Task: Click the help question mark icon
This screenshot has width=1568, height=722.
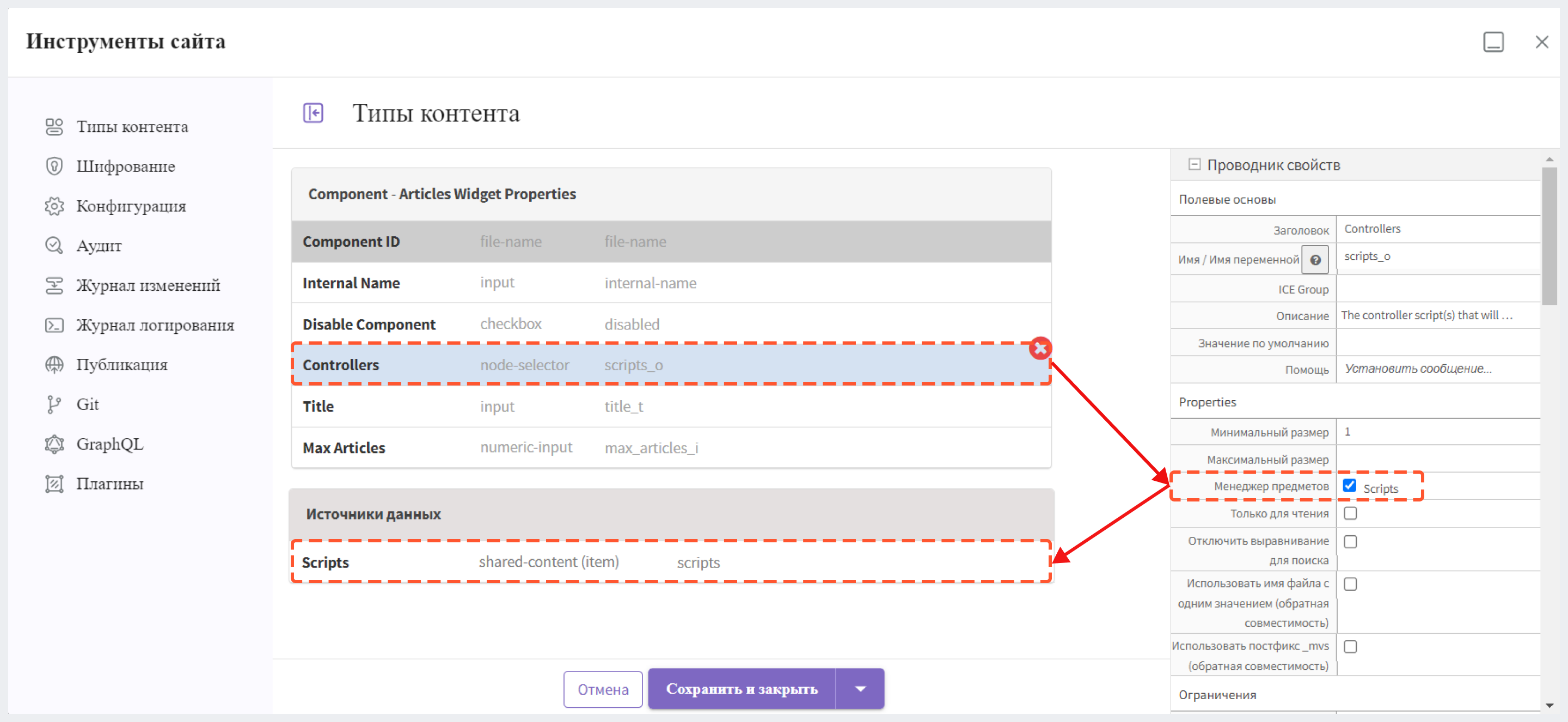Action: click(x=1315, y=260)
